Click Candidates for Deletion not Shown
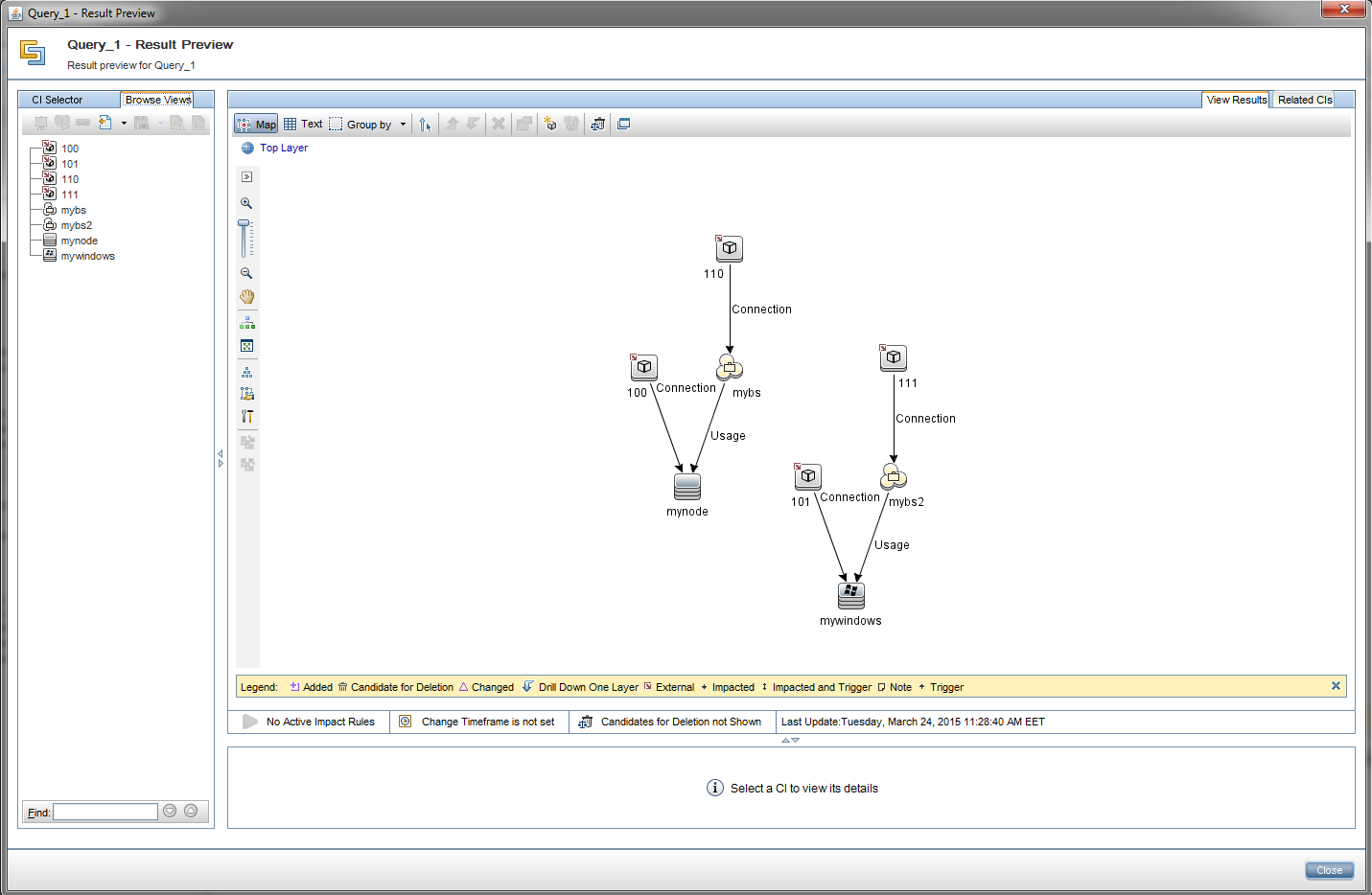The height and width of the screenshot is (895, 1372). 681,722
